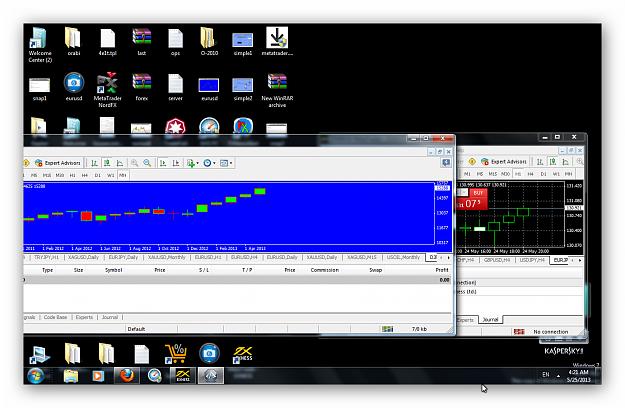Screen dimensions: 625x408
Task: Expand Periods clock dropdown arrow in left toolbar
Action: (214, 163)
